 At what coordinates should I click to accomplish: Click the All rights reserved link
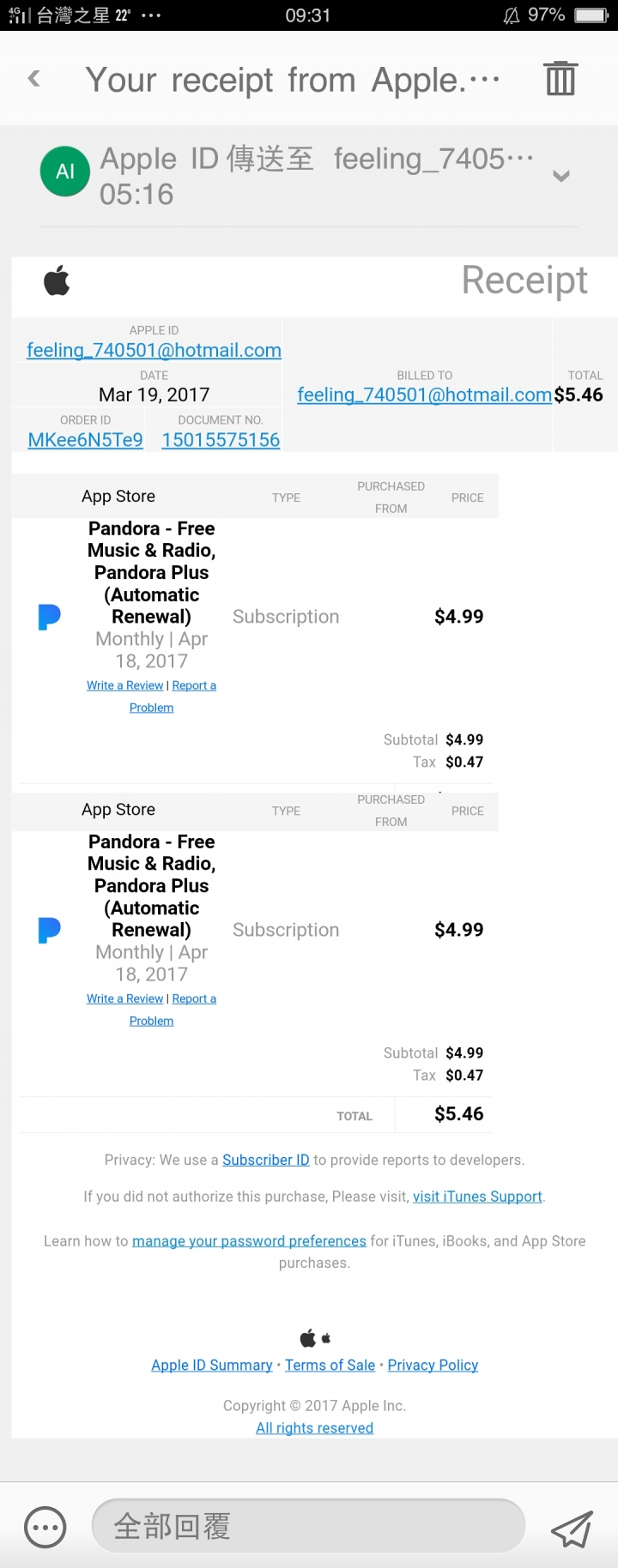tap(314, 1427)
